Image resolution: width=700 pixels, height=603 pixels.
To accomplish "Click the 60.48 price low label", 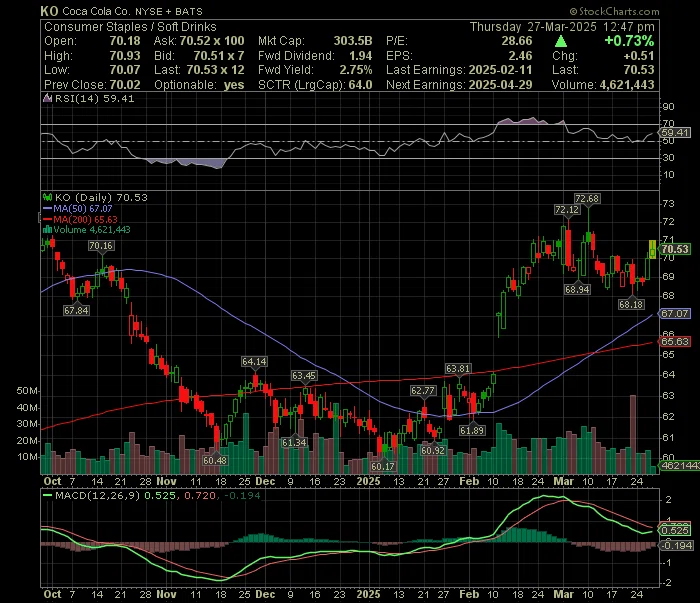I will [x=215, y=460].
